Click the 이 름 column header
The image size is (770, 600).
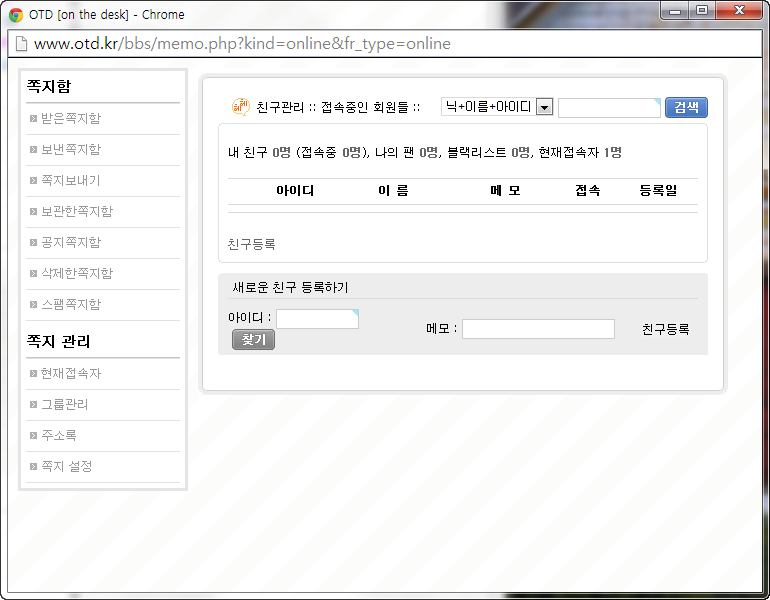(x=393, y=191)
